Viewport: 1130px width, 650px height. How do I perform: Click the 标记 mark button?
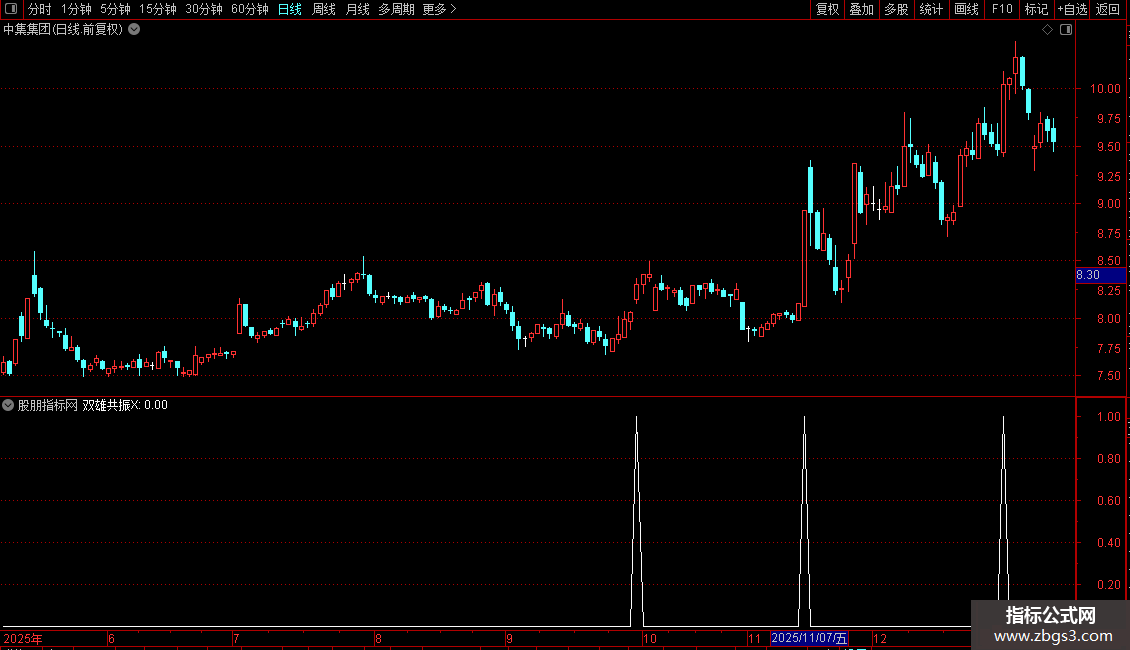(x=1036, y=9)
